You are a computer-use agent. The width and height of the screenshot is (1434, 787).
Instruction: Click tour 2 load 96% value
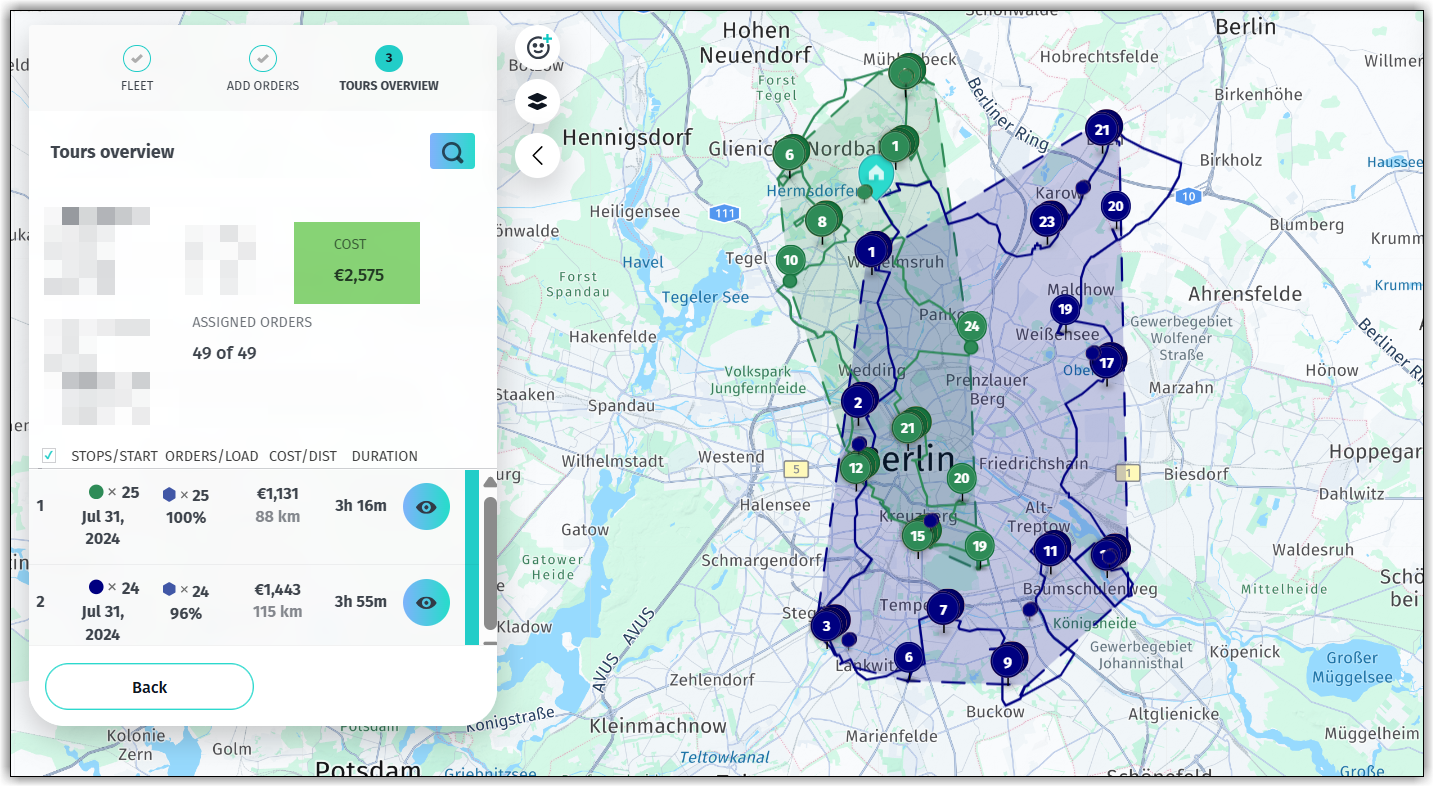pyautogui.click(x=186, y=614)
